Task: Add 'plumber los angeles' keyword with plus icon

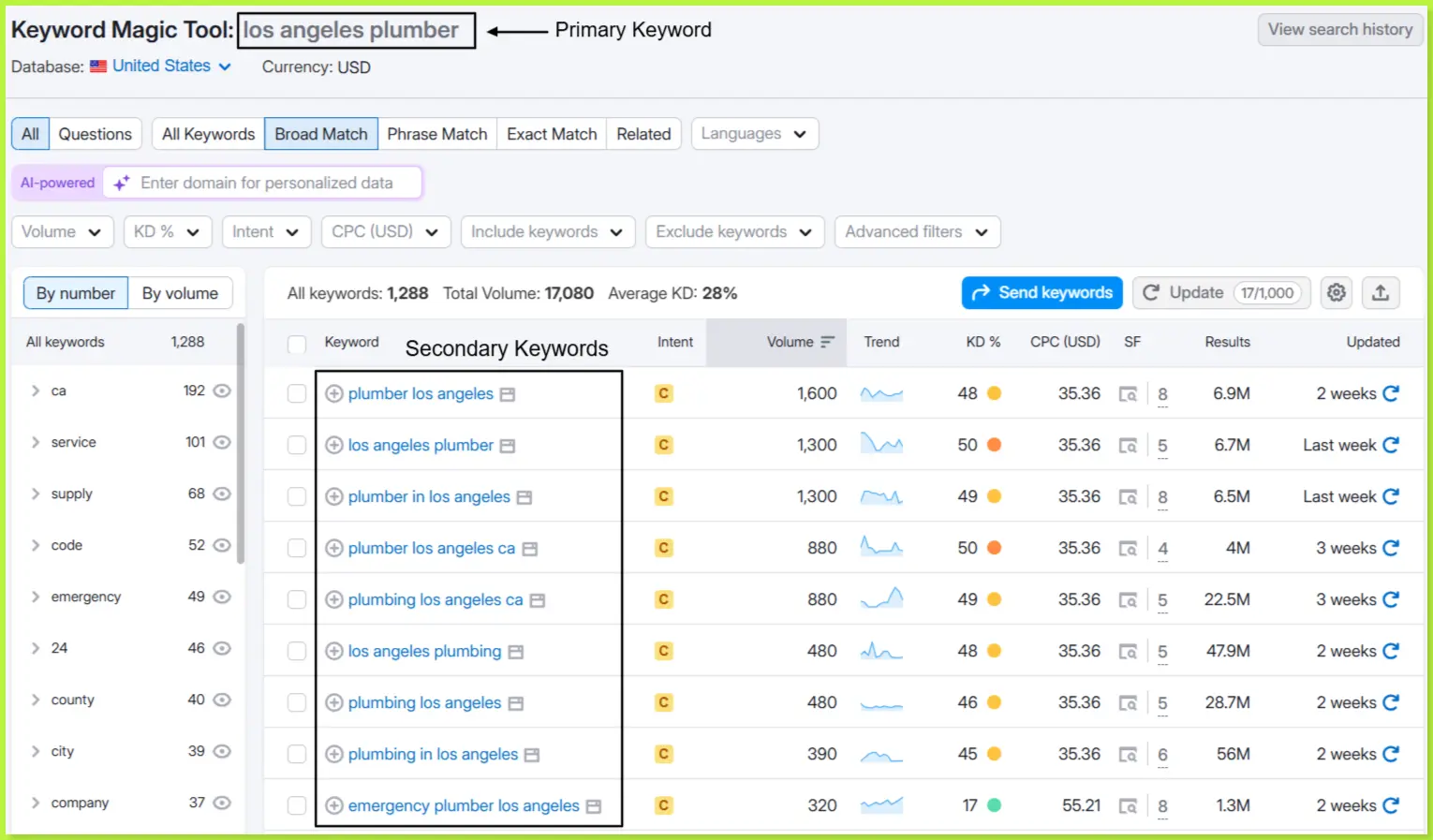Action: point(333,394)
